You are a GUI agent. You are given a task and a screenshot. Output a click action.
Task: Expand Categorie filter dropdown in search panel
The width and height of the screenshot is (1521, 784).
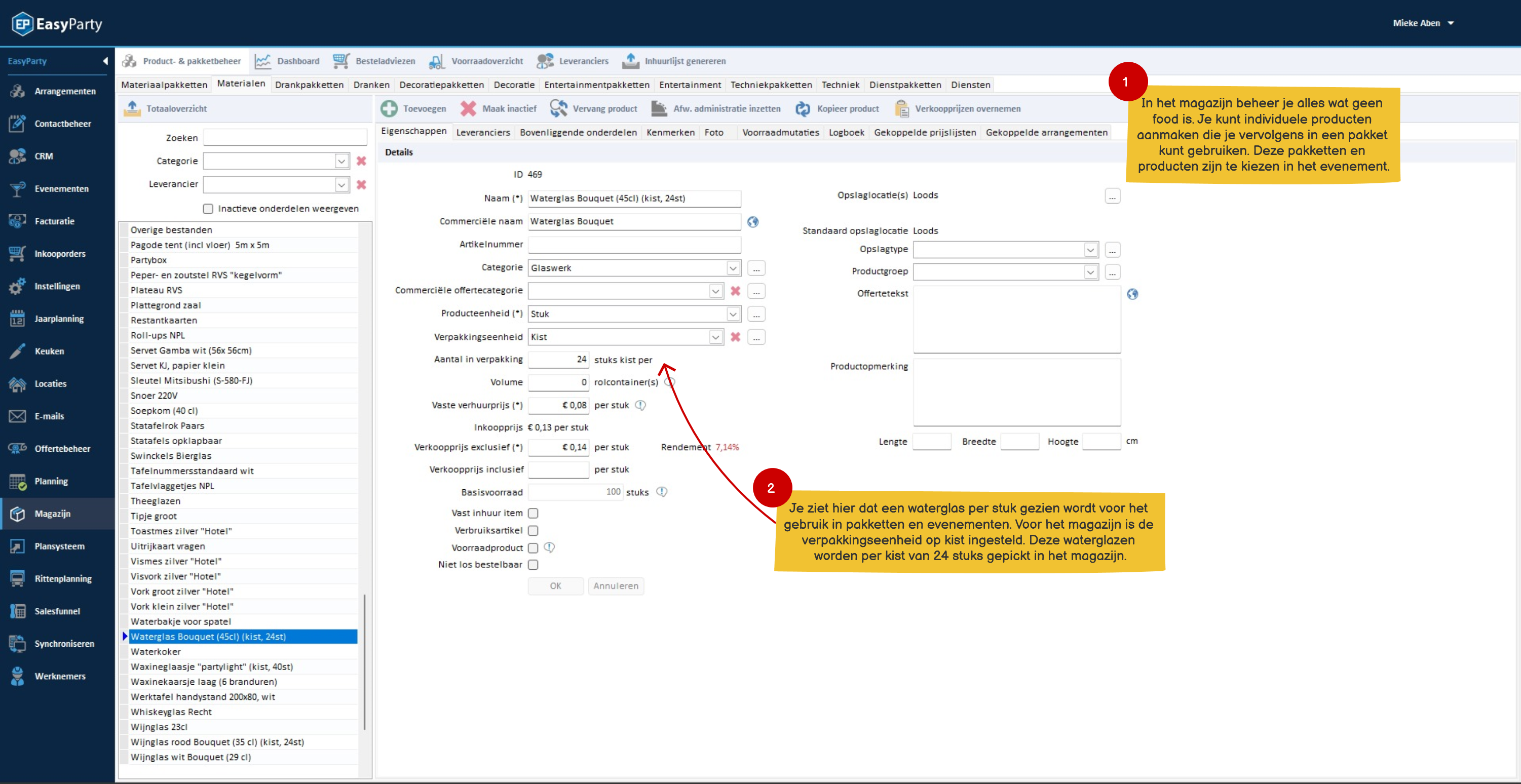pos(341,161)
